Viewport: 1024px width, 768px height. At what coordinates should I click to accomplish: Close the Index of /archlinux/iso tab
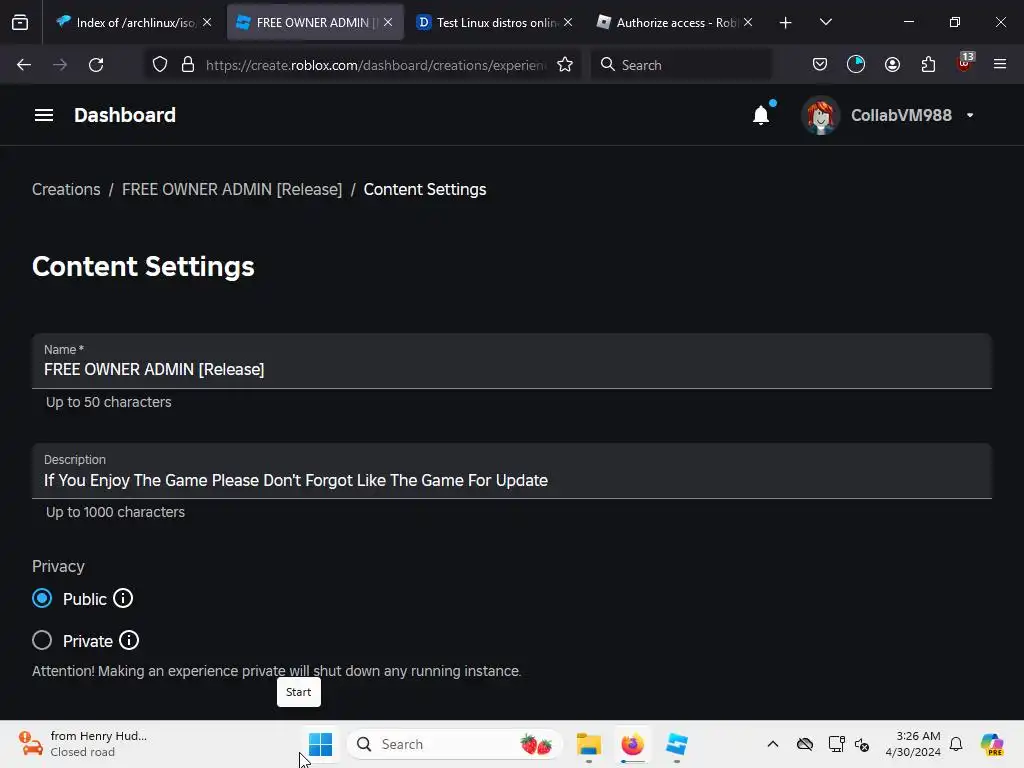point(207,22)
